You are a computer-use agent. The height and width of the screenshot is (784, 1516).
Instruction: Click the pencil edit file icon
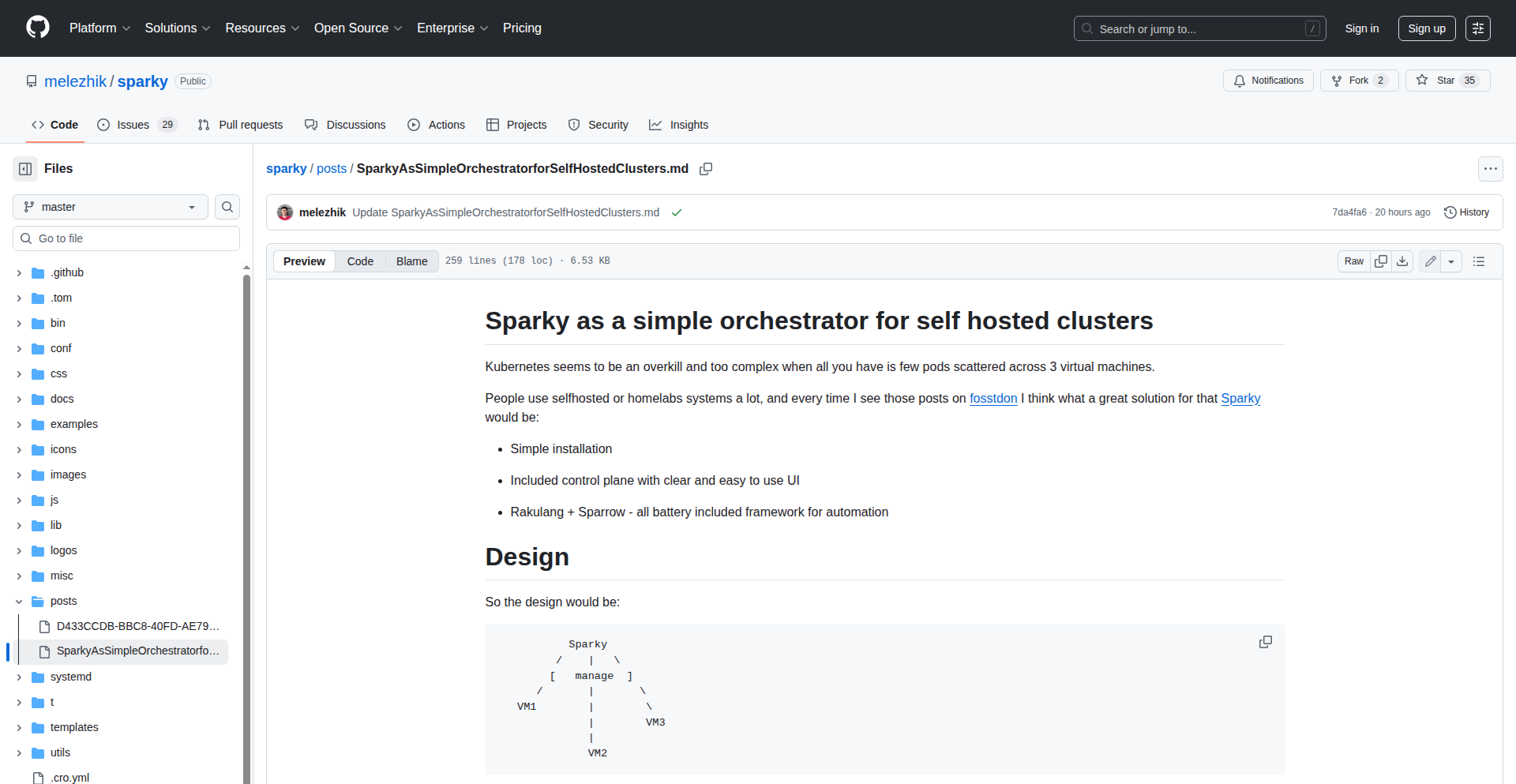(1430, 261)
